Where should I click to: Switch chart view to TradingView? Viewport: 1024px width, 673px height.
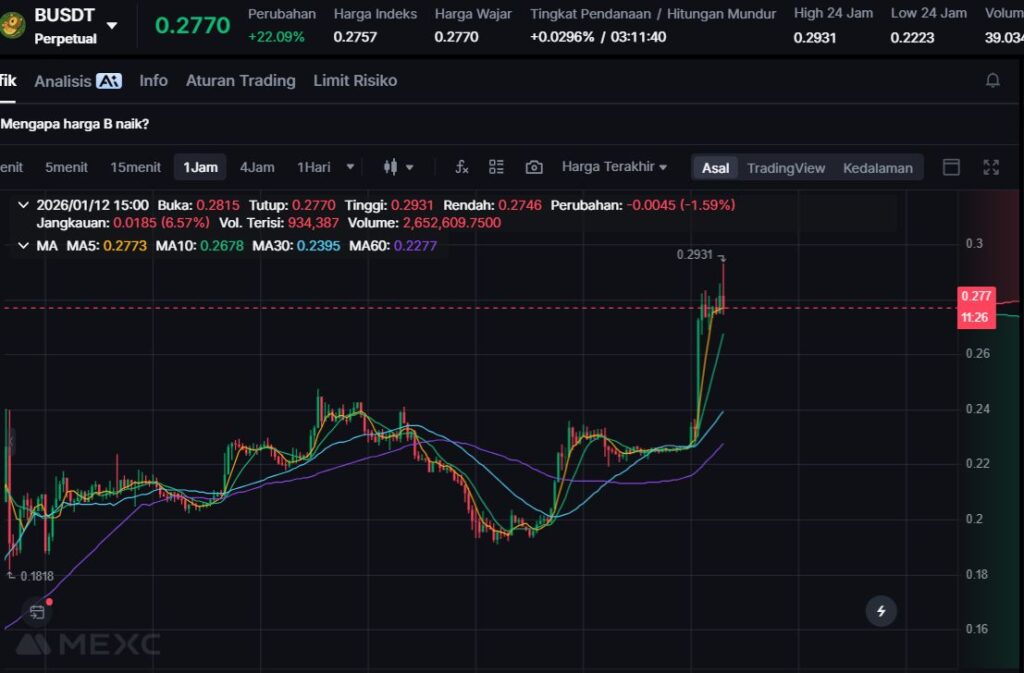[786, 168]
